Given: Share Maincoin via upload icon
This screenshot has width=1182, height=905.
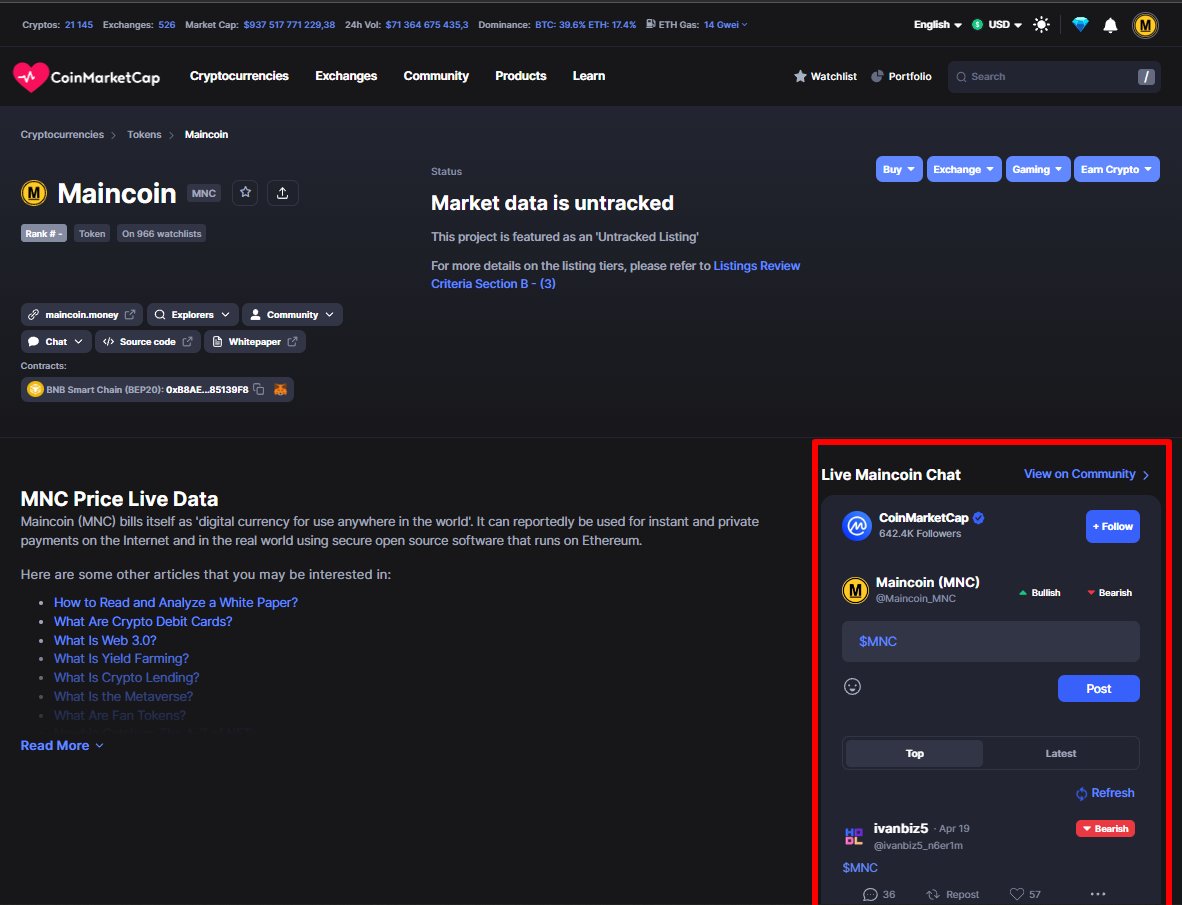Looking at the screenshot, I should [x=282, y=193].
